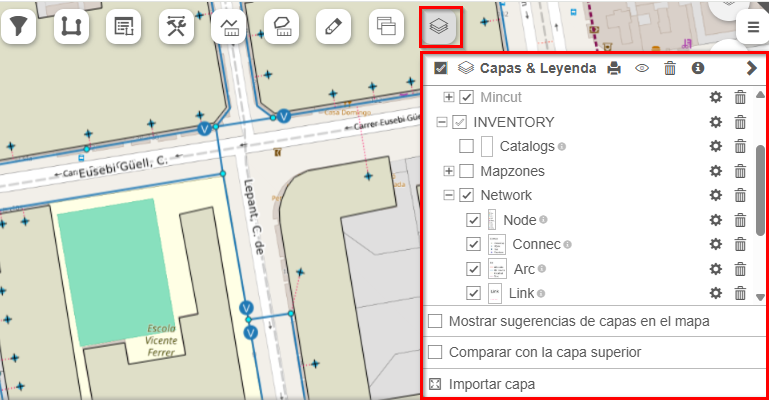The height and width of the screenshot is (400, 769).
Task: Expand the Mapzones group
Action: click(x=448, y=171)
